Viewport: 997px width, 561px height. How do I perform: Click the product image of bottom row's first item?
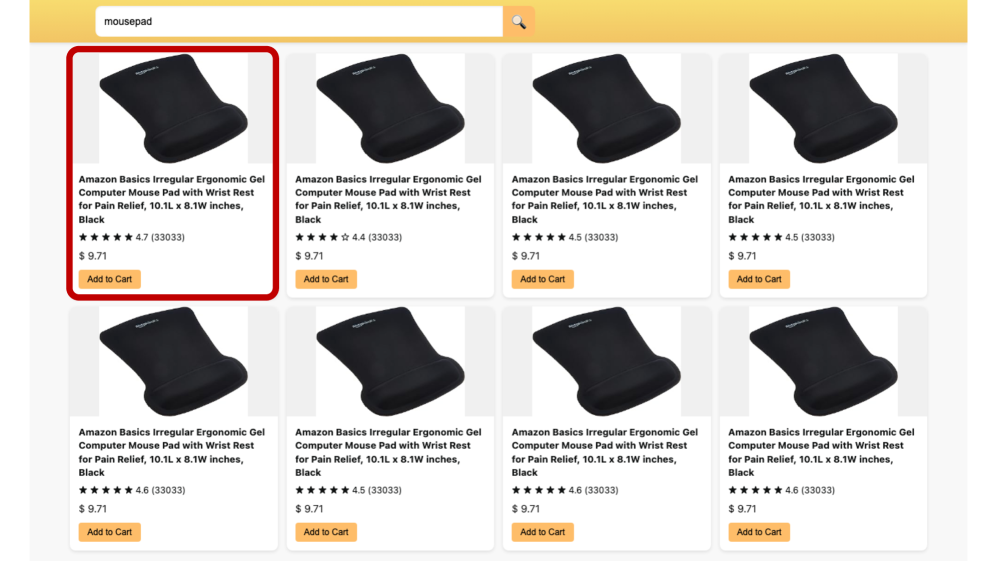click(x=173, y=361)
